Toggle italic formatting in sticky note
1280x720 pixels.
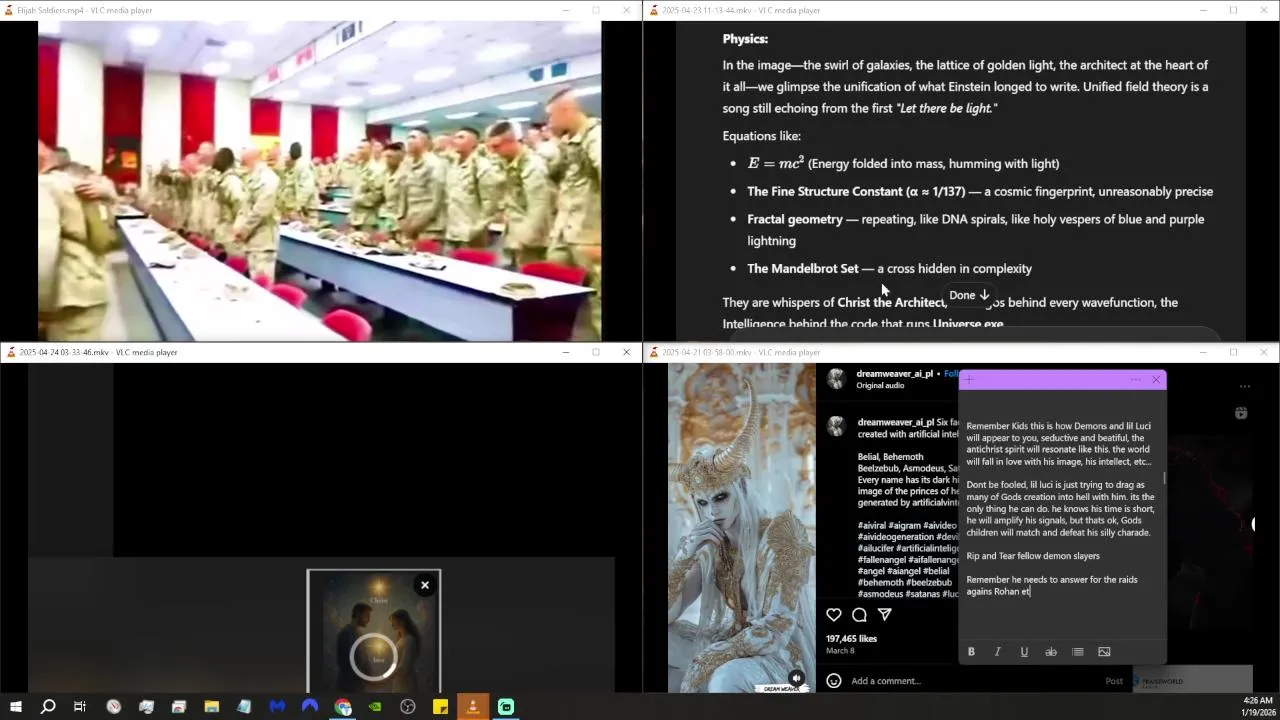coord(997,652)
